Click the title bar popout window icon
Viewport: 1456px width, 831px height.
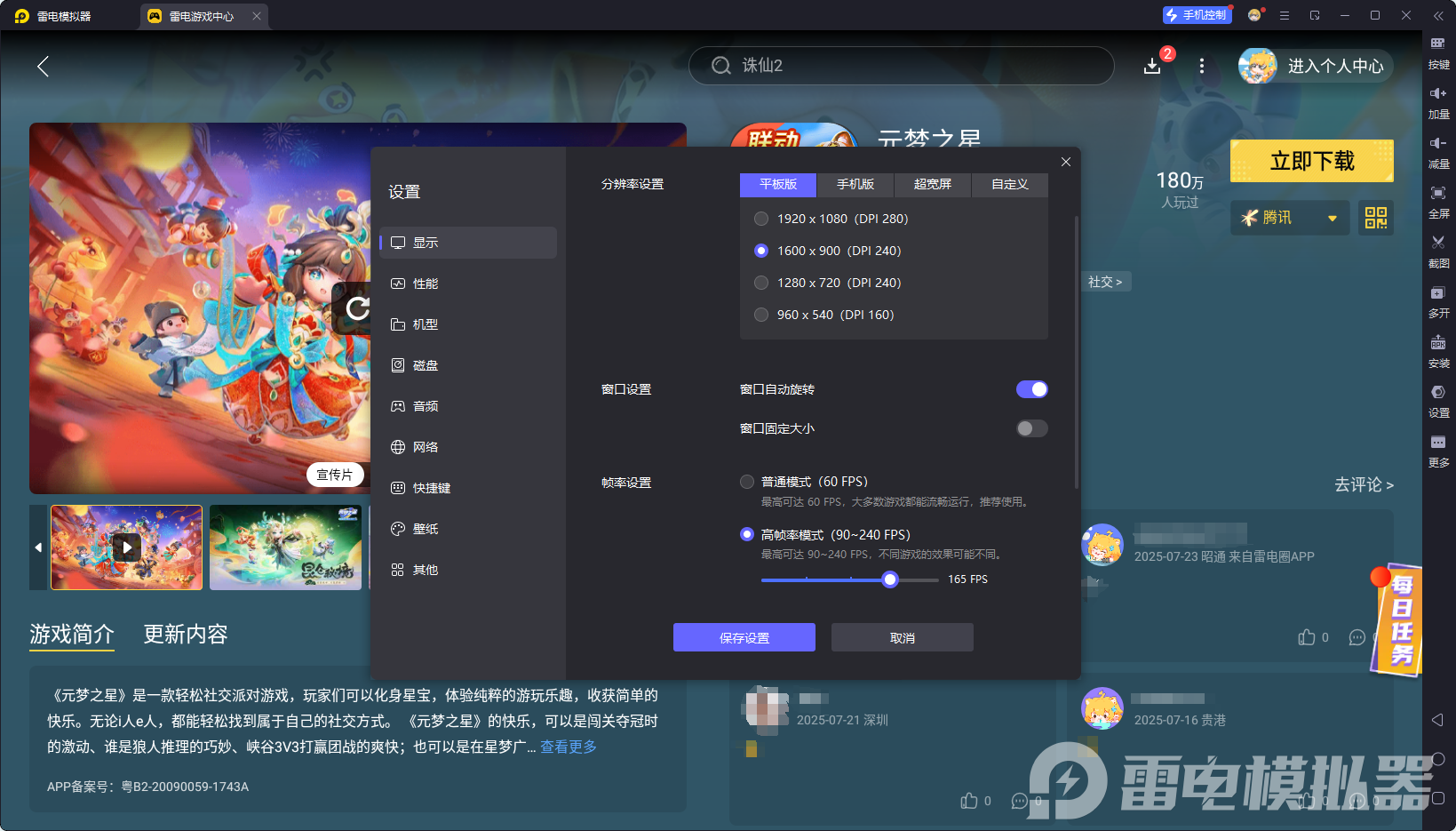click(1315, 15)
